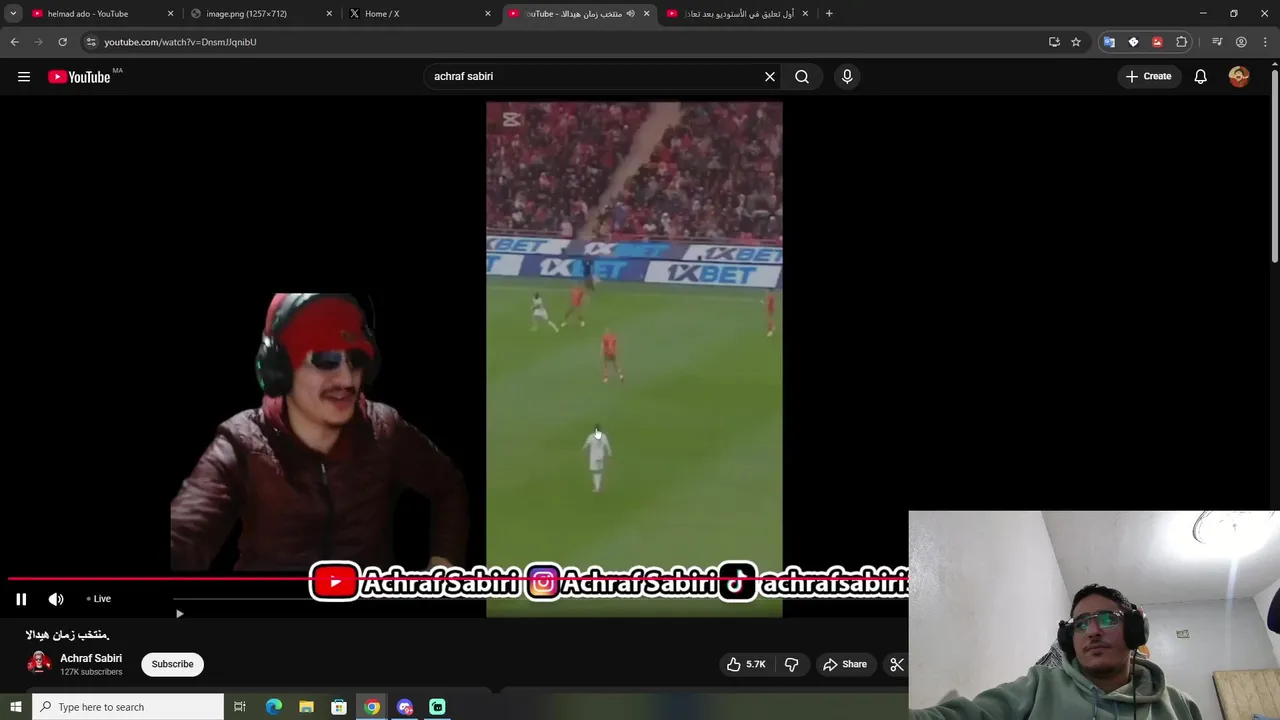This screenshot has width=1280, height=720.
Task: Open the Google Translate extension
Action: tap(1109, 42)
